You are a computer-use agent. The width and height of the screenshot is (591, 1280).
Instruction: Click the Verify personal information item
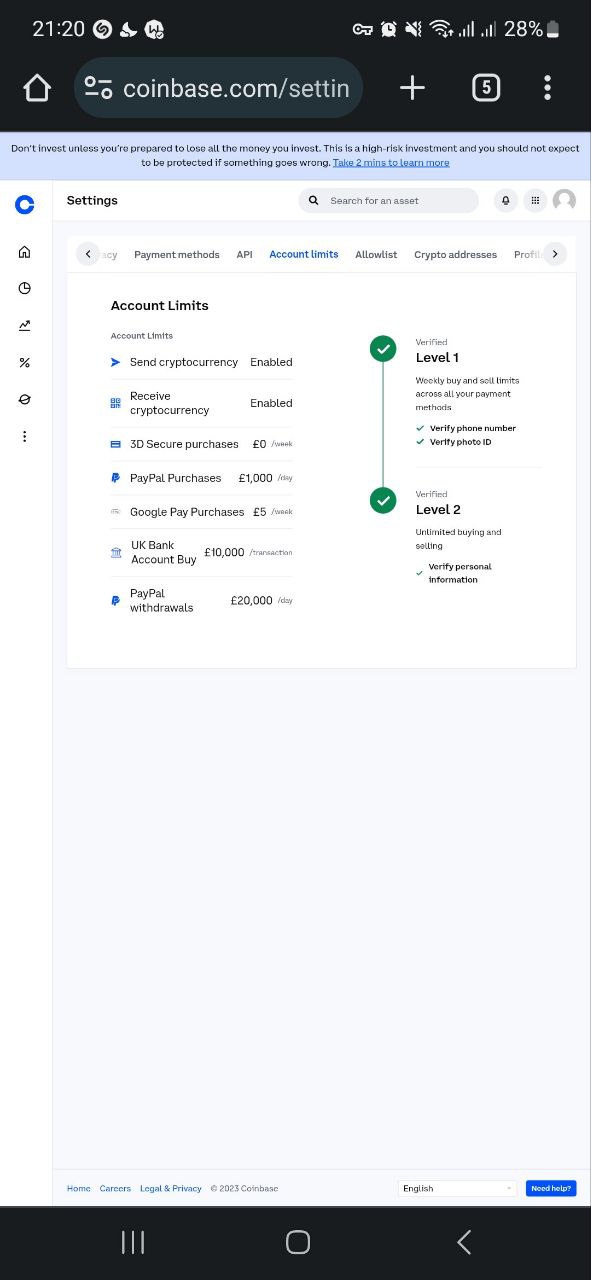pyautogui.click(x=454, y=573)
